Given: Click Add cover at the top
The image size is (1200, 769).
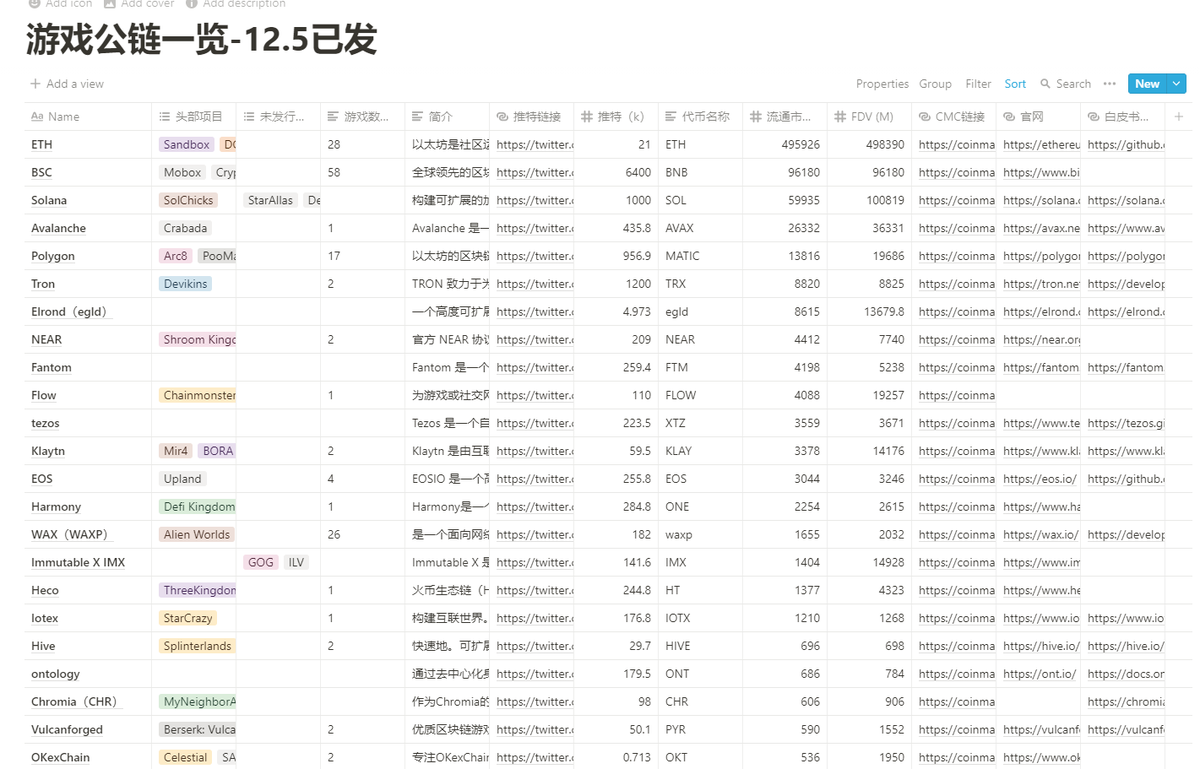Looking at the screenshot, I should pyautogui.click(x=139, y=4).
